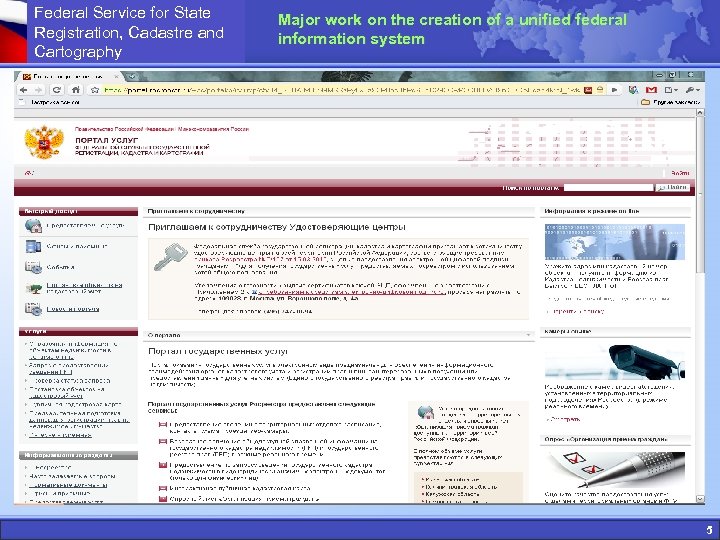This screenshot has height=540, width=720.
Task: Click into the portal search field
Action: 608,187
